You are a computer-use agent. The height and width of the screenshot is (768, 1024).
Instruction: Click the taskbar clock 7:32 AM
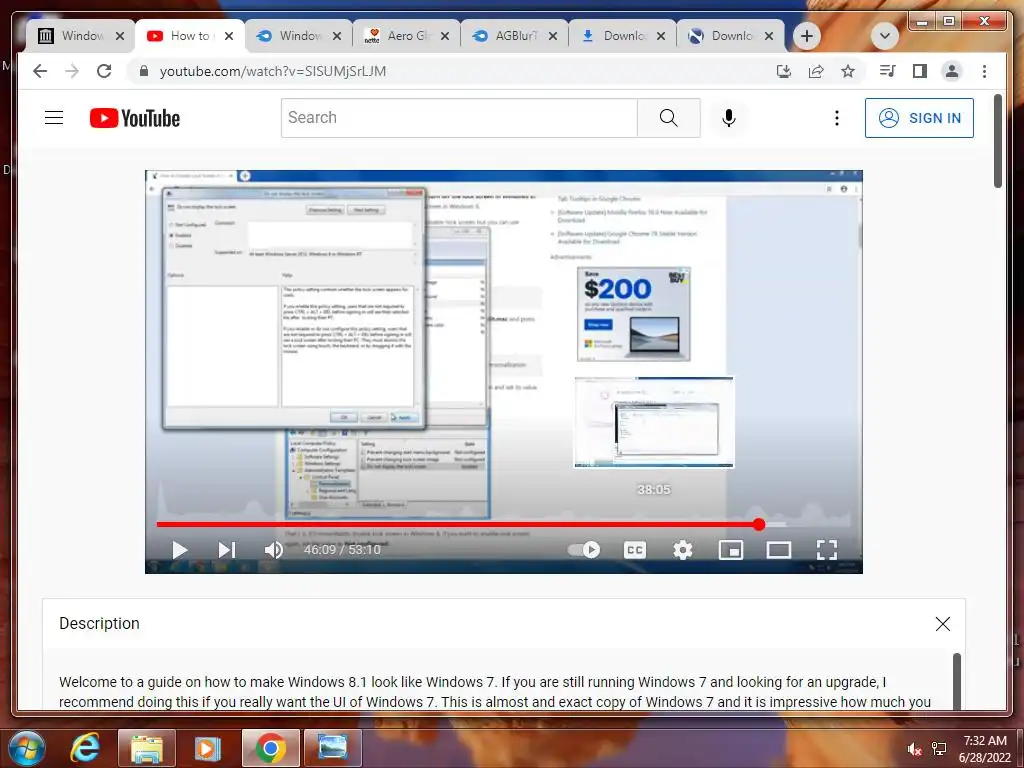pos(985,741)
